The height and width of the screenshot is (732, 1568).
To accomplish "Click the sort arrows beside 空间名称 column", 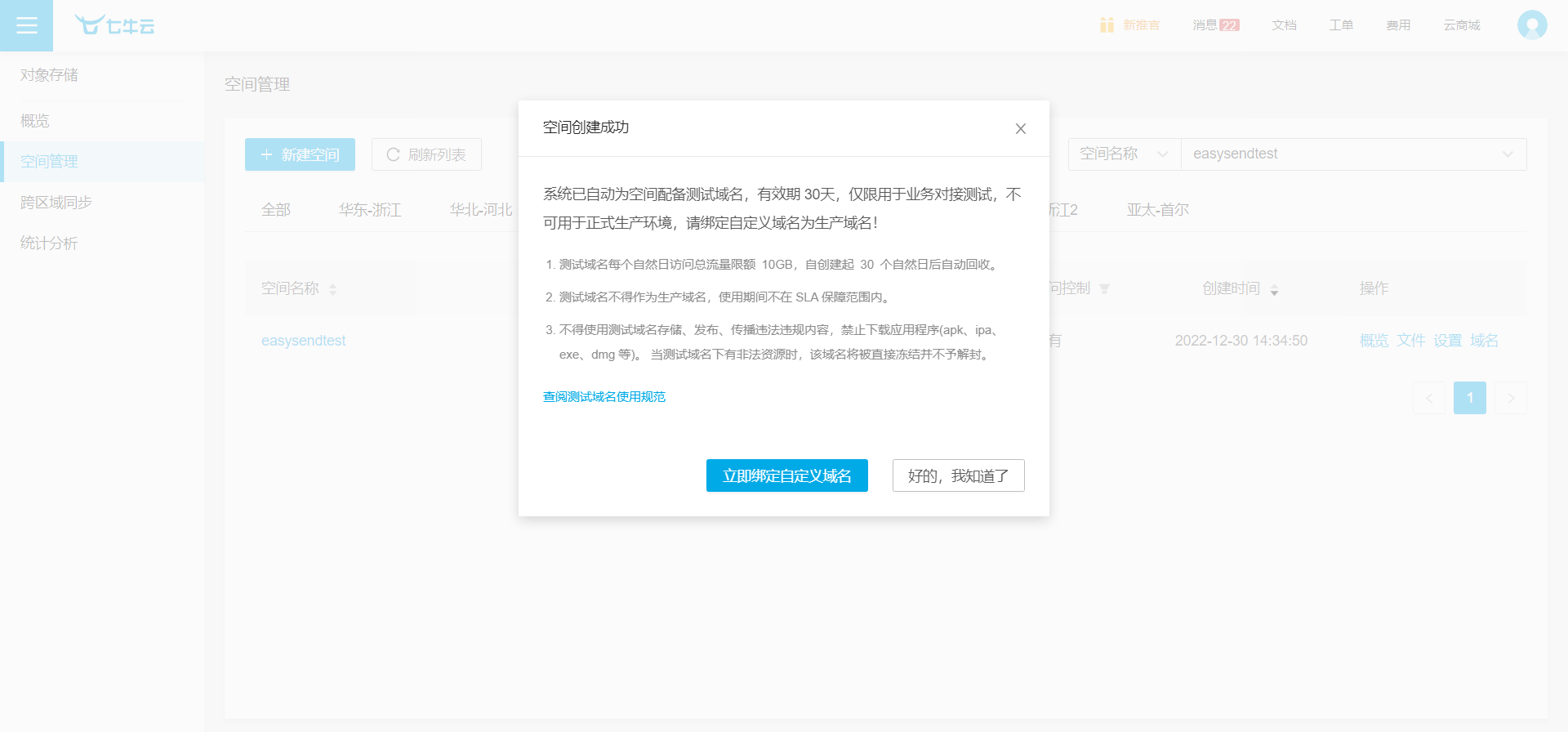I will (x=332, y=290).
